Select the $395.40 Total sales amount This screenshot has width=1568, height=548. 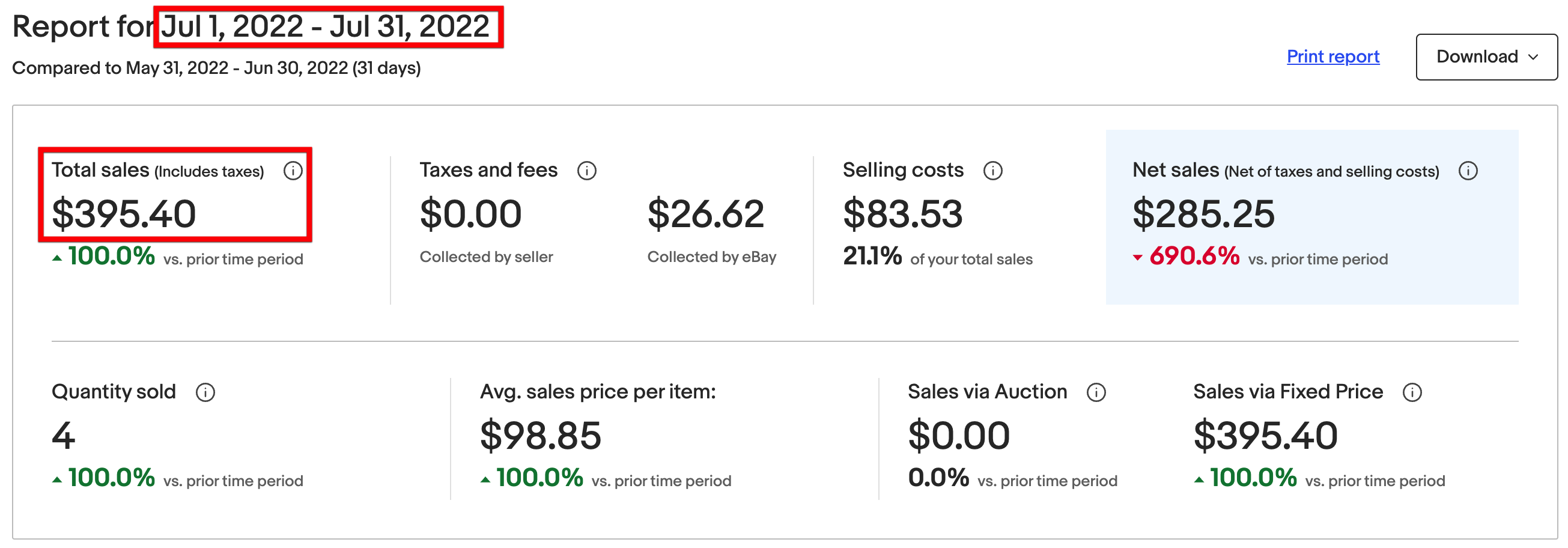click(x=124, y=215)
